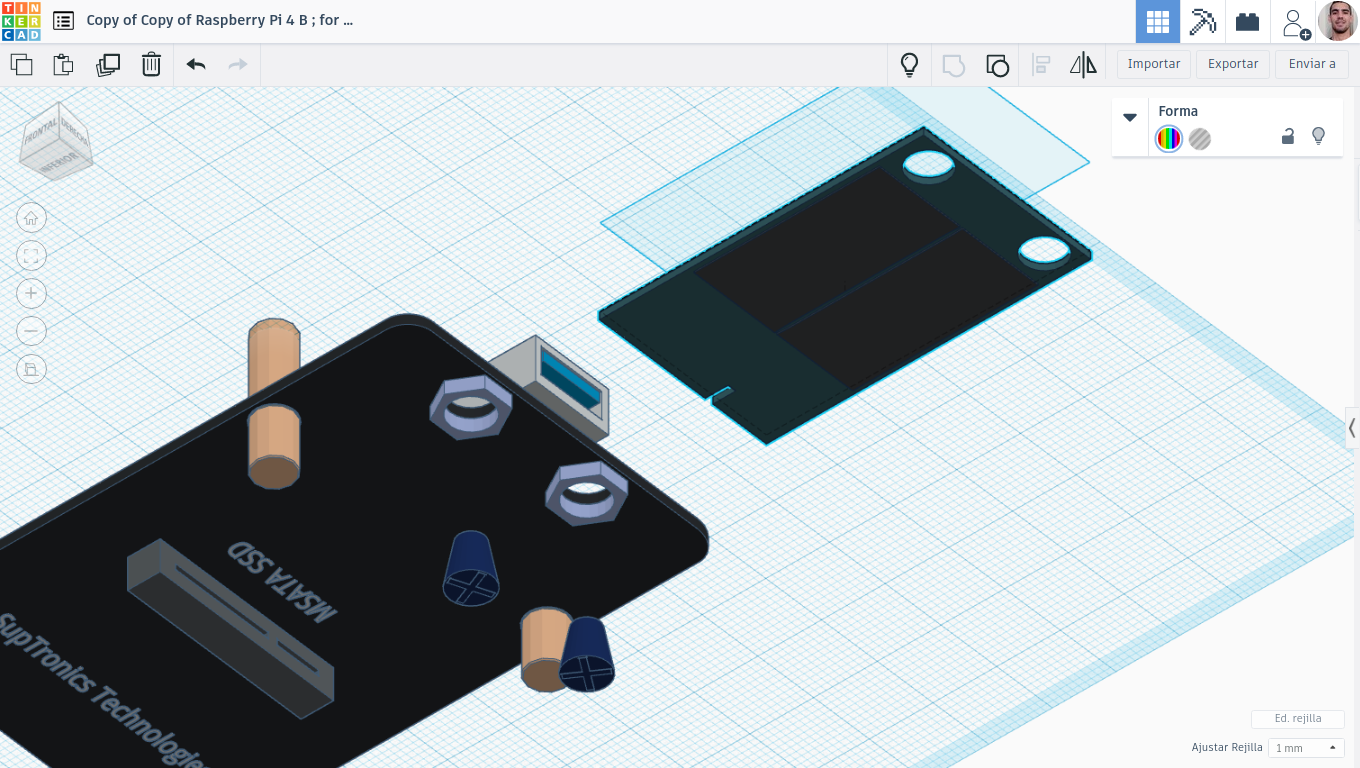1360x768 pixels.
Task: Open the Ajustar Rejilla 1 mm dropdown
Action: point(1306,748)
